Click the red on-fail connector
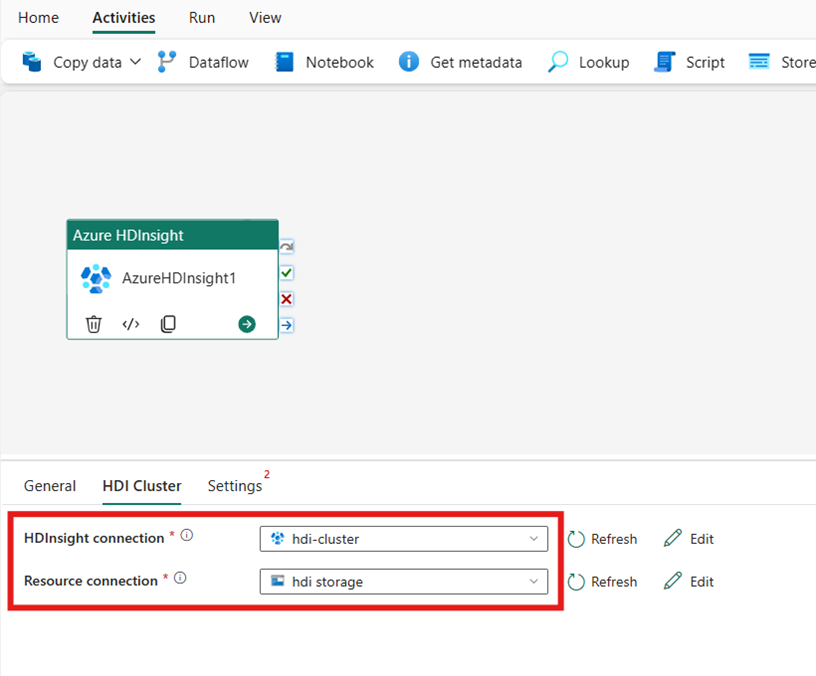Screen dimensions: 816x676 (286, 298)
